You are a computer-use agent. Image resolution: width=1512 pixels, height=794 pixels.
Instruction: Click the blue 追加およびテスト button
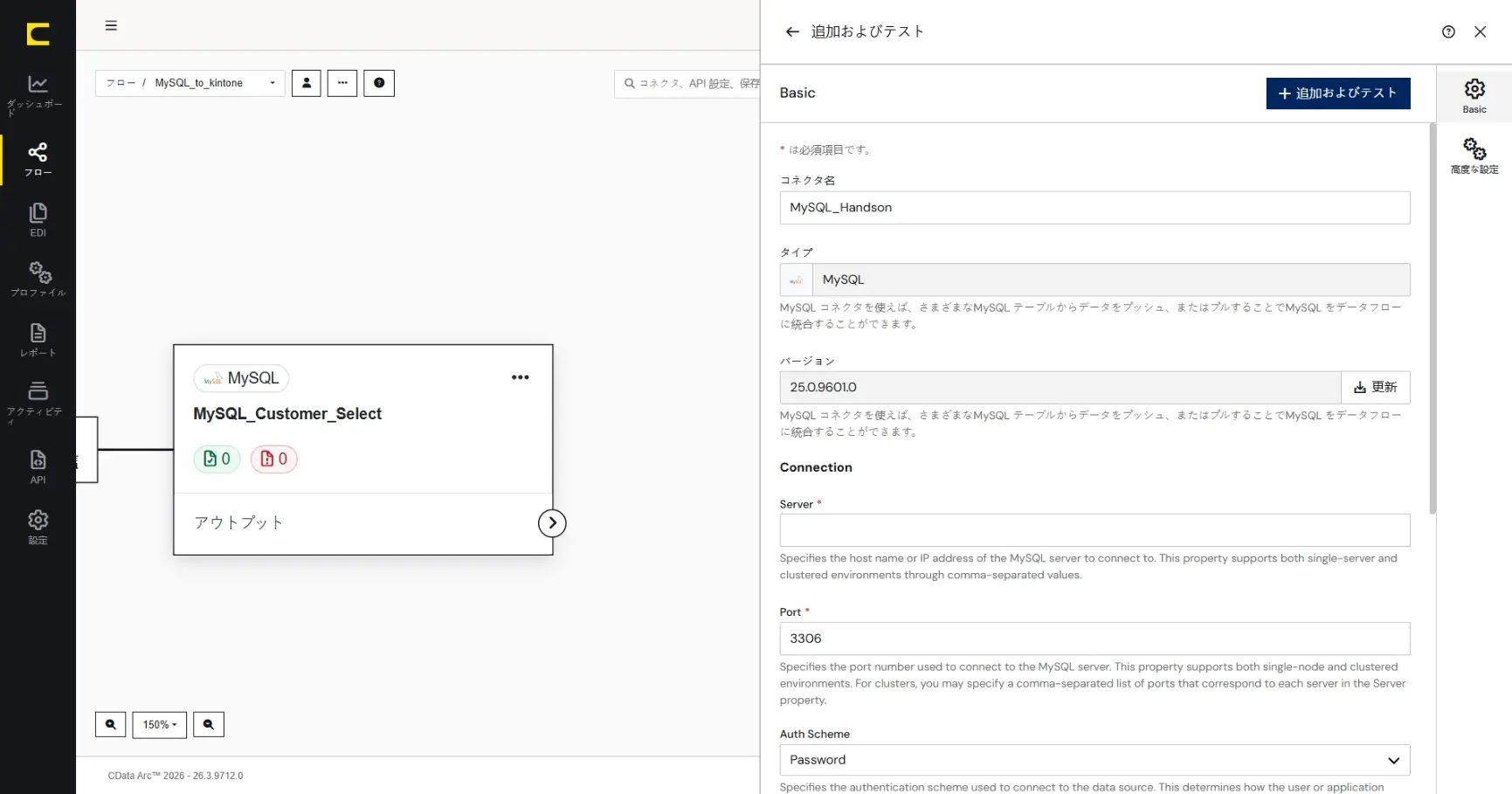(1338, 93)
